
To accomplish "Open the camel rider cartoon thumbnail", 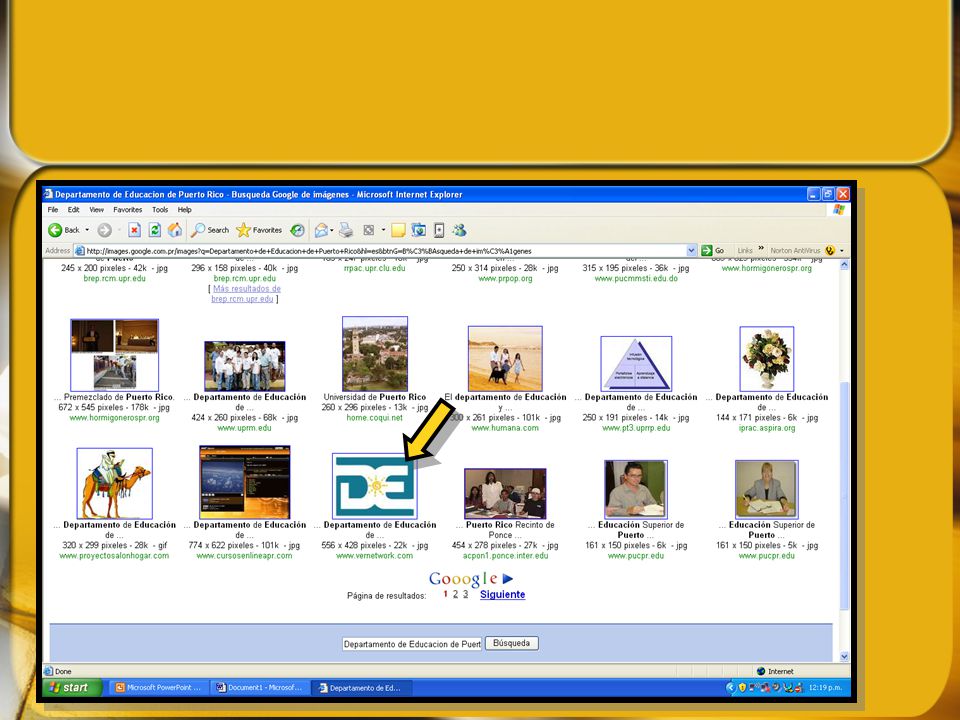I will pos(114,484).
